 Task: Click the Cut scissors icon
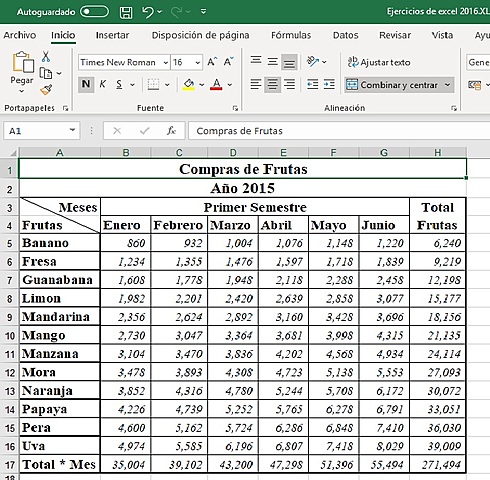(46, 57)
